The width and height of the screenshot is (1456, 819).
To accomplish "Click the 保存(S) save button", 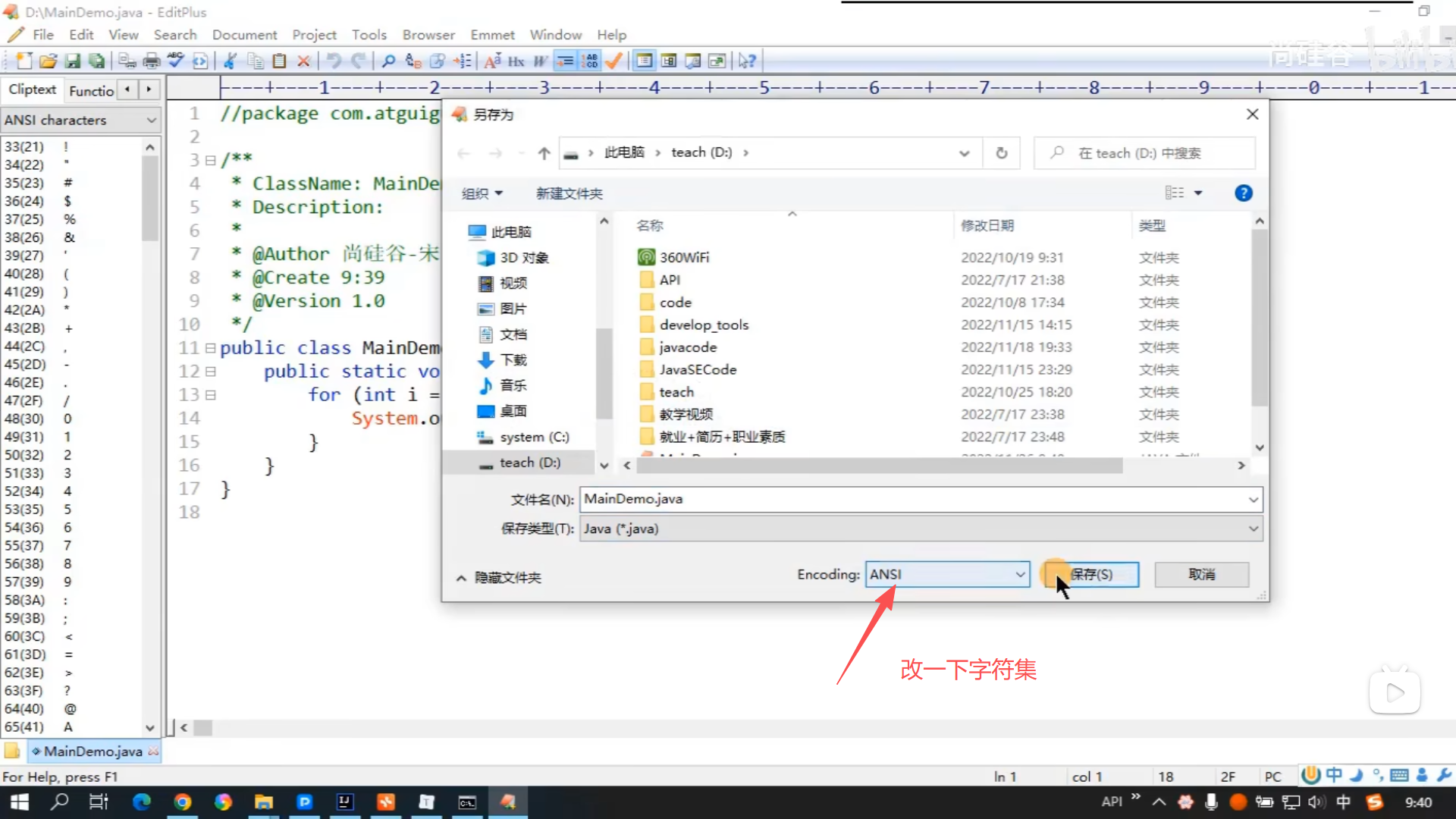I will click(1091, 575).
